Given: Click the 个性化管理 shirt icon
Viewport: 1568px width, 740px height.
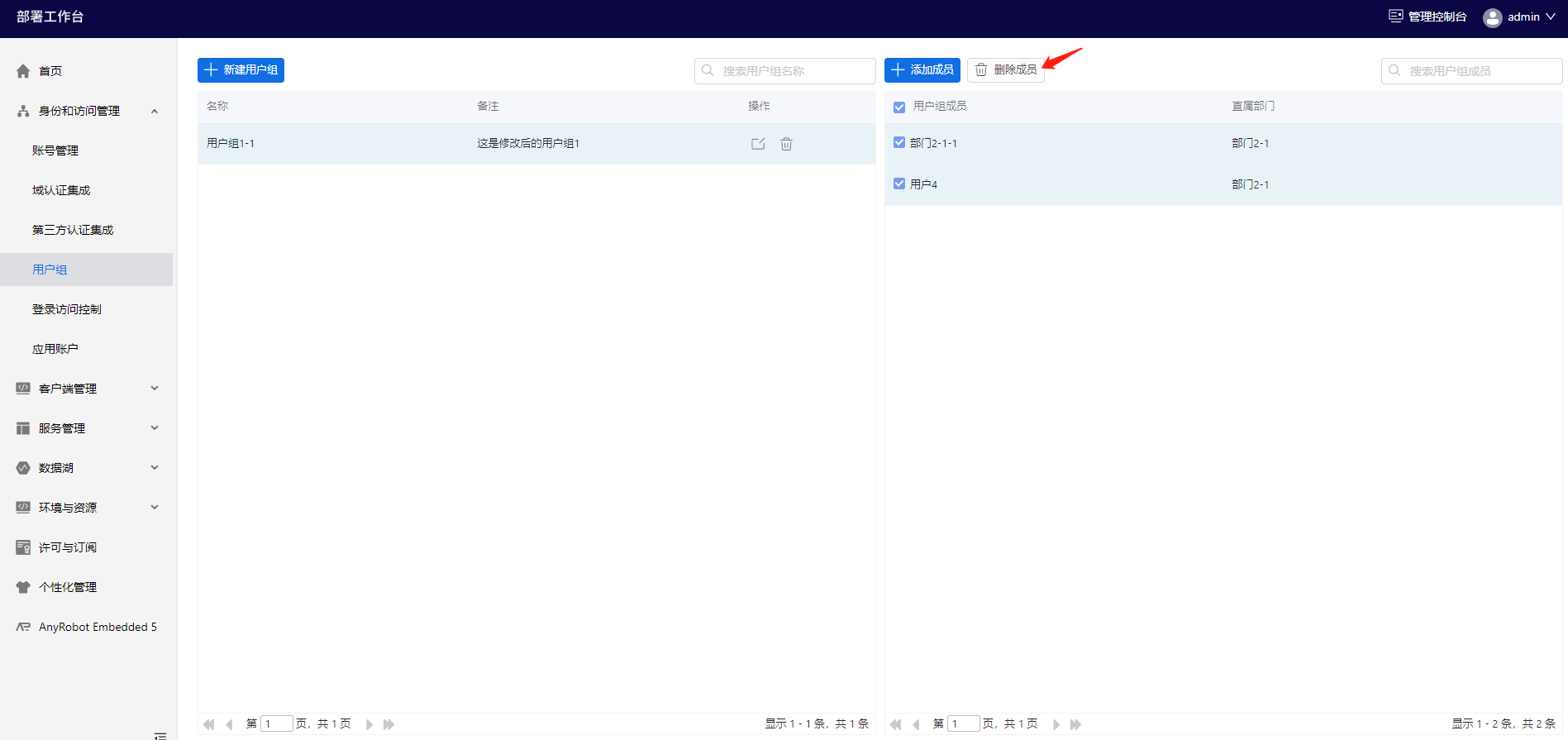Looking at the screenshot, I should [x=23, y=587].
